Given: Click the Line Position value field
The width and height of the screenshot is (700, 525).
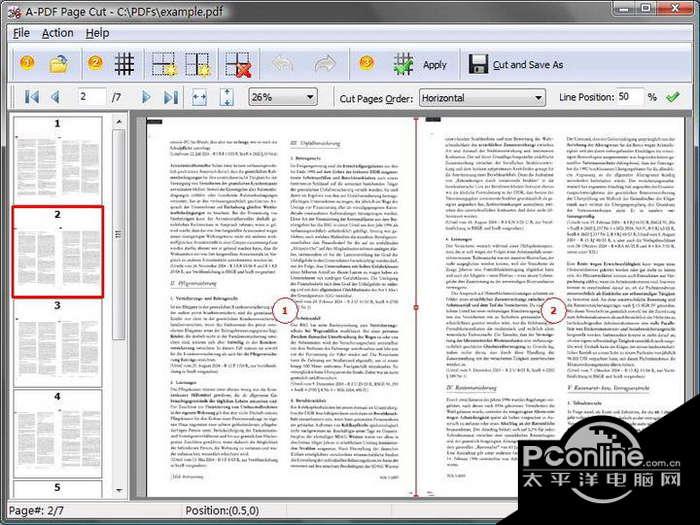Looking at the screenshot, I should [x=629, y=96].
